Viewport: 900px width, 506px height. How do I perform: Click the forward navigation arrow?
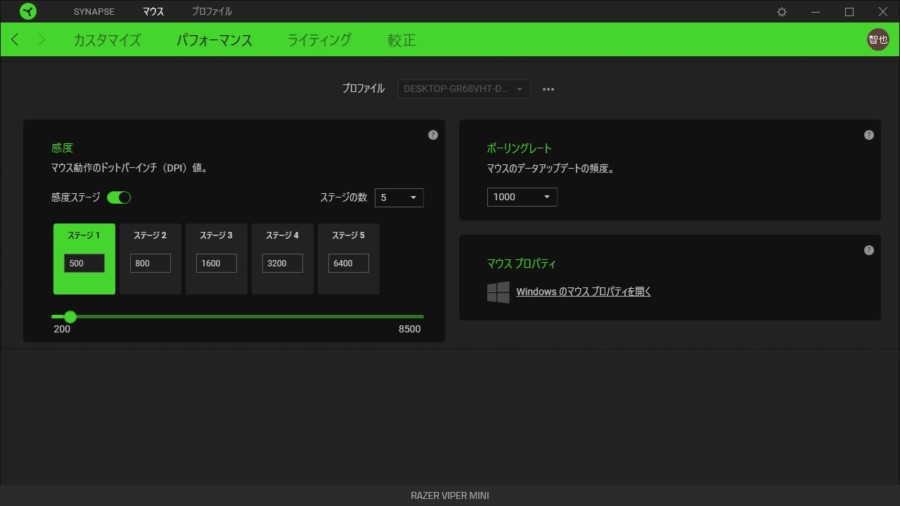(x=41, y=40)
